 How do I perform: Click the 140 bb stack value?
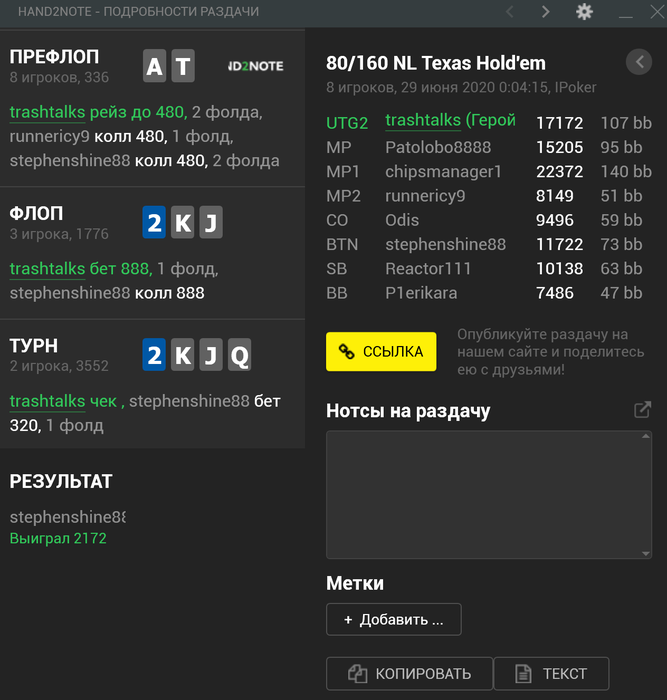pyautogui.click(x=626, y=171)
